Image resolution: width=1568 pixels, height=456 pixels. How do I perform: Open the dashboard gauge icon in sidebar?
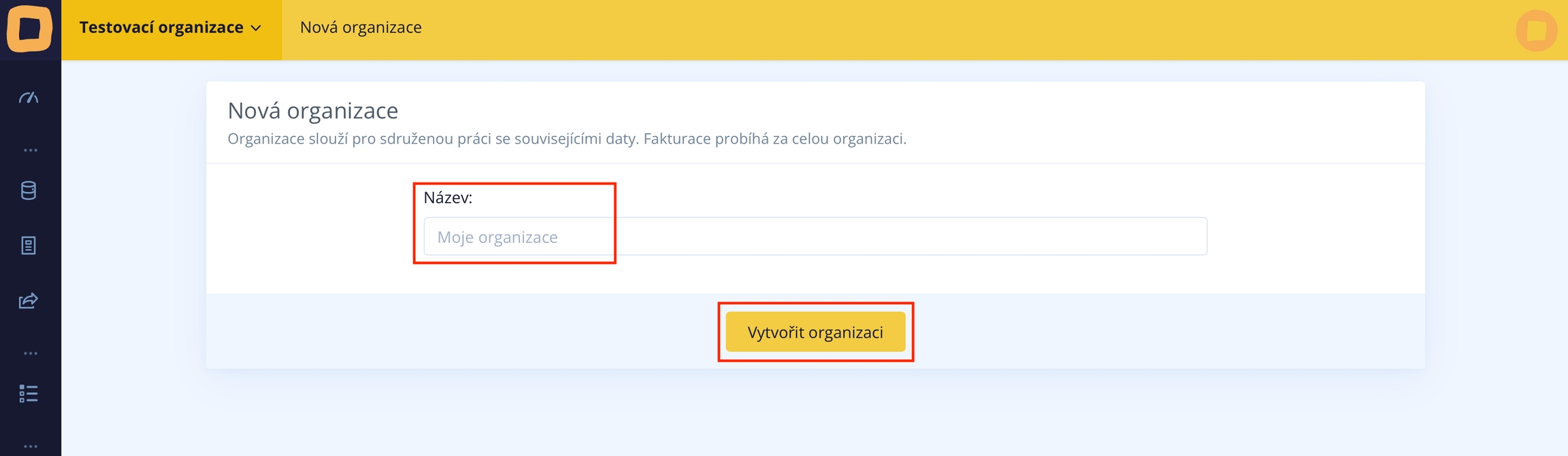point(29,98)
